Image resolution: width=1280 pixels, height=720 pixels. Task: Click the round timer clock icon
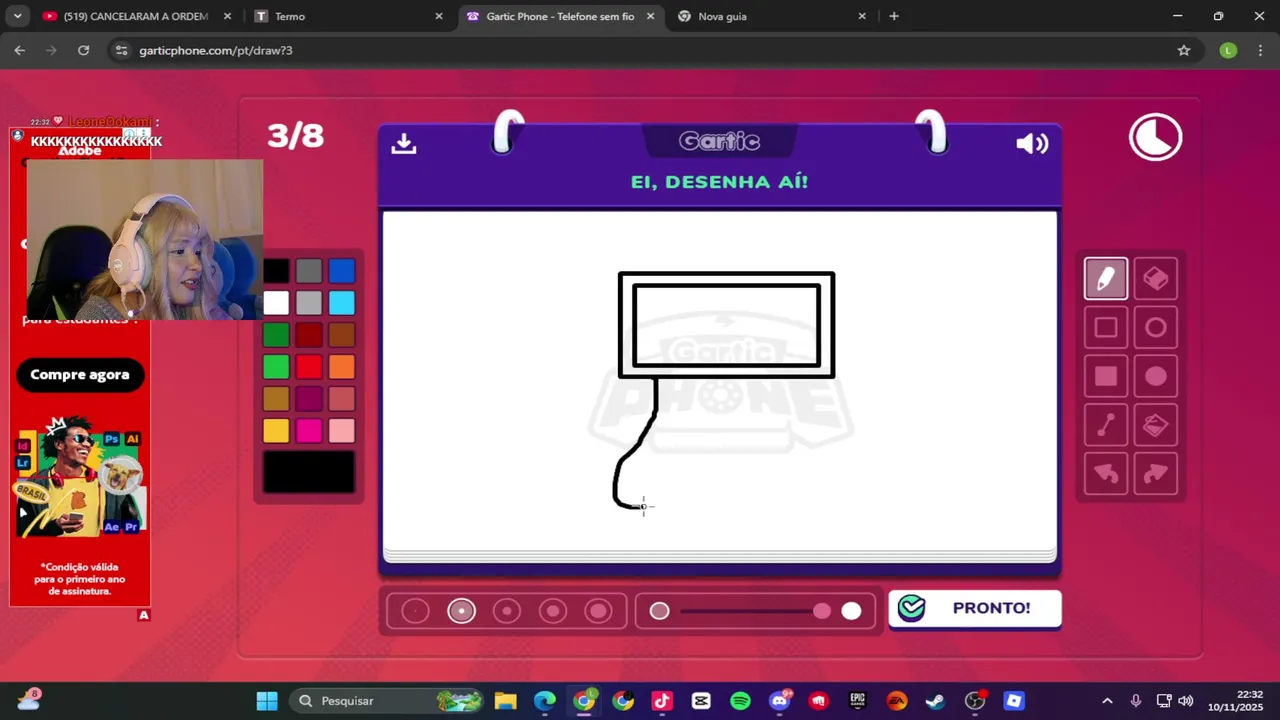click(1156, 138)
